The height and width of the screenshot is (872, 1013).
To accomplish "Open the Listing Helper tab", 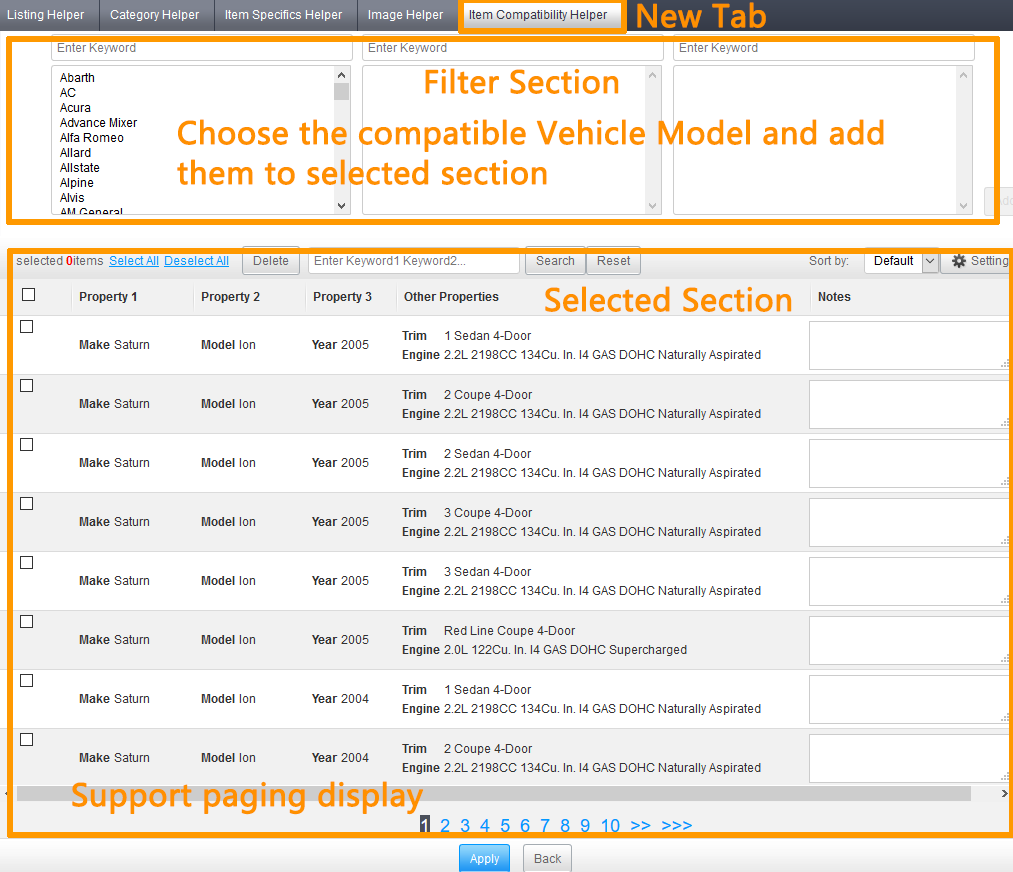I will tap(46, 14).
